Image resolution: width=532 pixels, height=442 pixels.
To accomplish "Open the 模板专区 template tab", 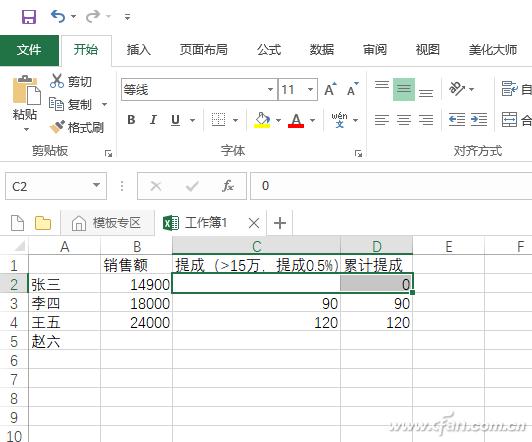I will coord(107,223).
